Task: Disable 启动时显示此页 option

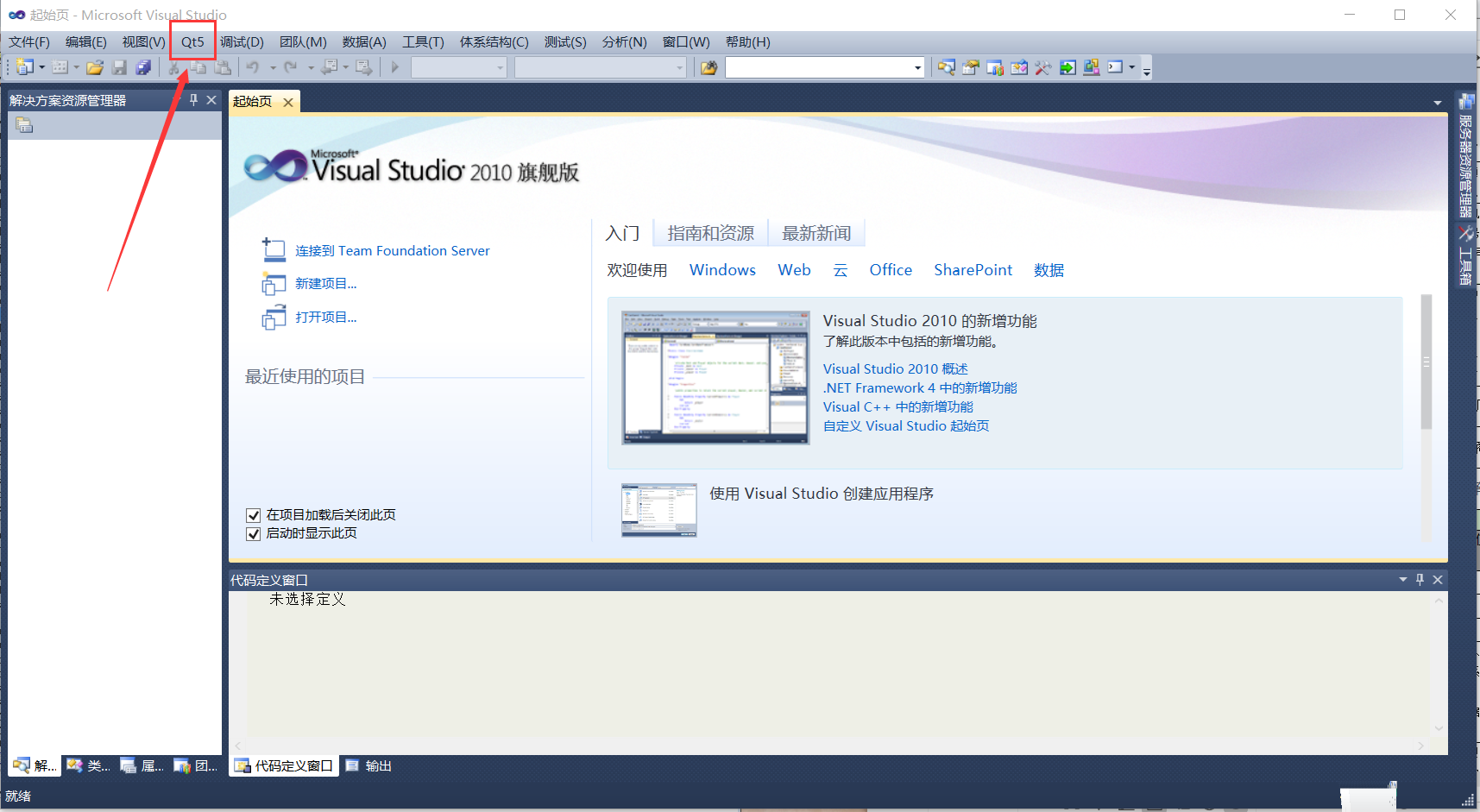Action: point(253,533)
